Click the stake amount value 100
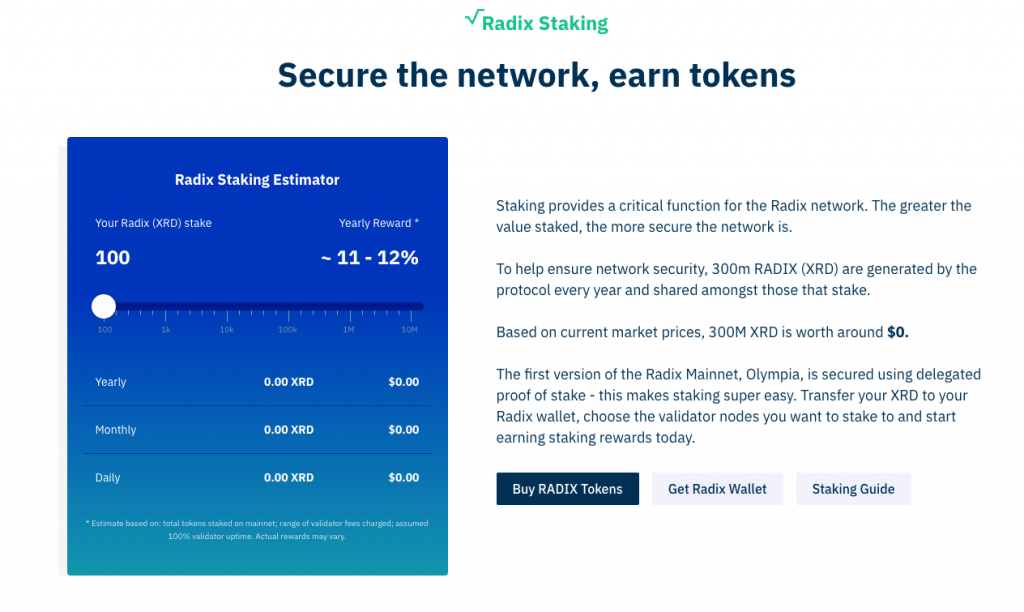The height and width of the screenshot is (612, 1024). 113,257
